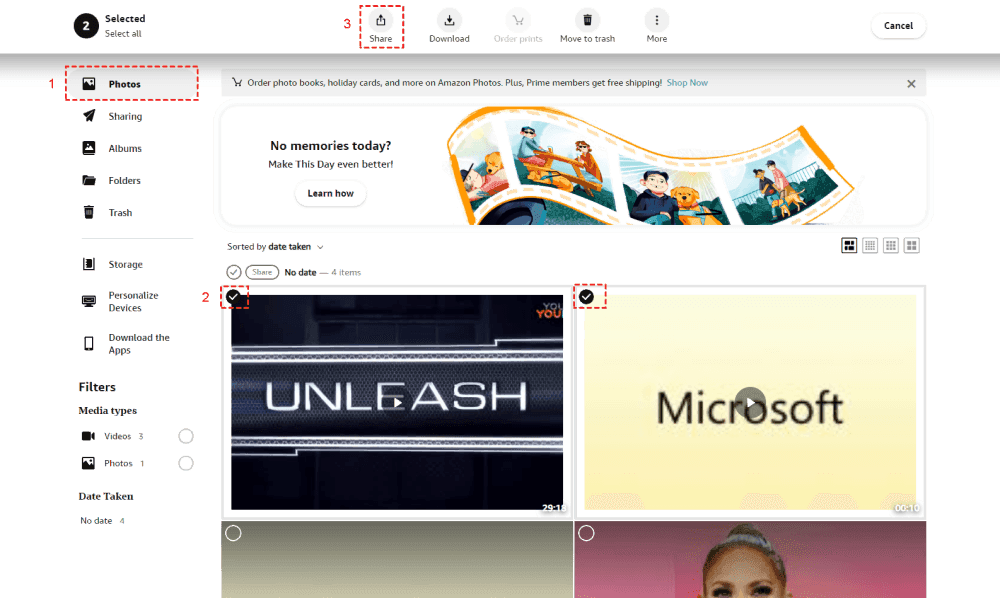Open Personalize Devices in sidebar
The image size is (1000, 598).
tap(132, 302)
